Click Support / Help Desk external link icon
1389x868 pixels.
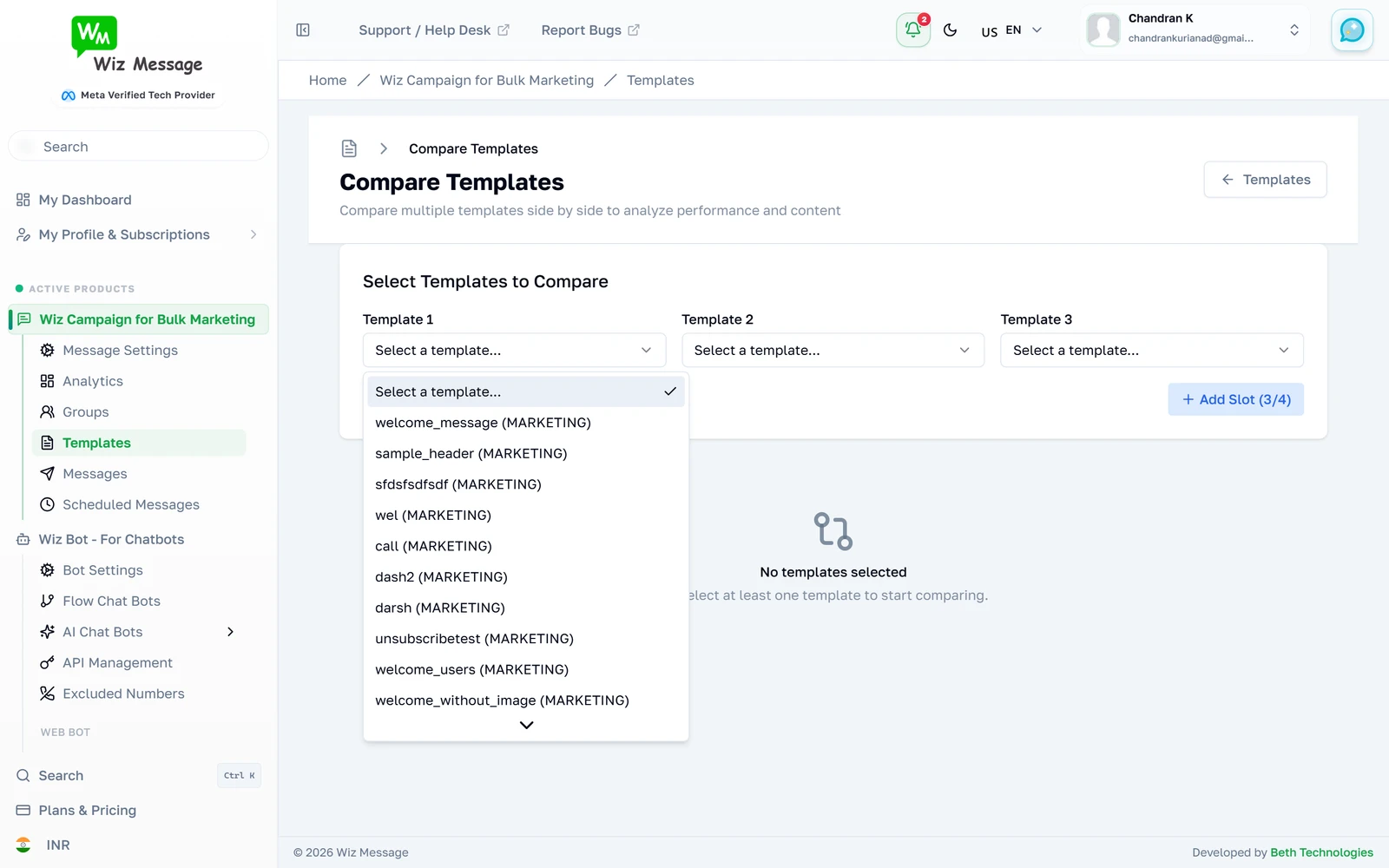[x=504, y=30]
